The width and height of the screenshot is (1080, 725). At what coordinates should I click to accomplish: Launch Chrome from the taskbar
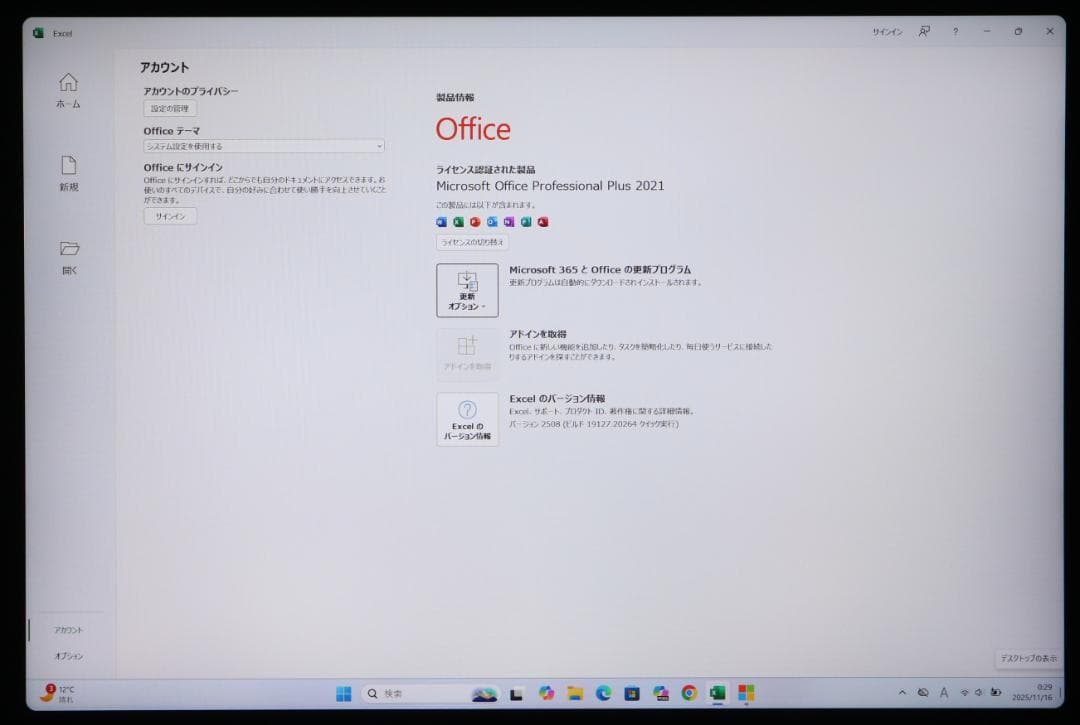pyautogui.click(x=687, y=693)
